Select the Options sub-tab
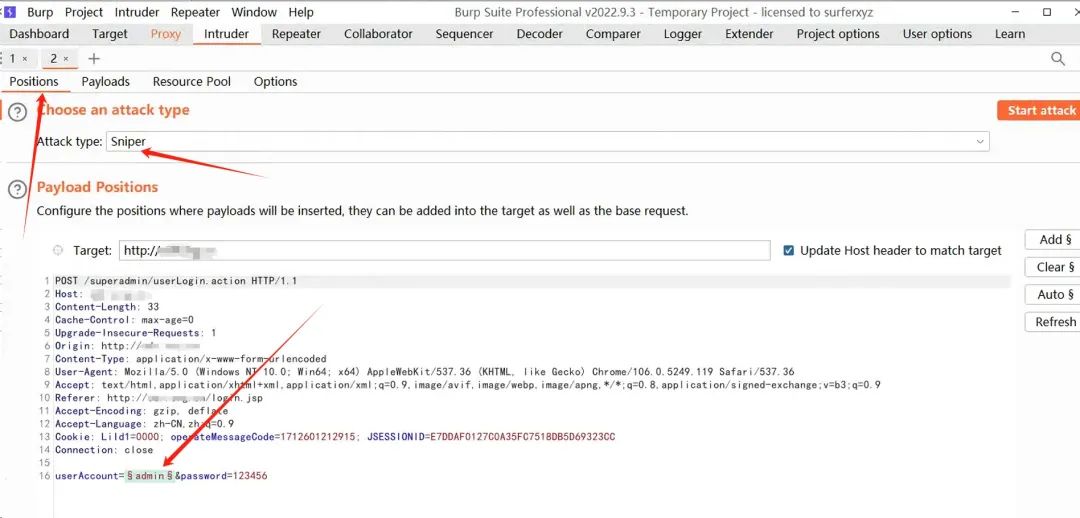This screenshot has height=518, width=1080. click(276, 81)
